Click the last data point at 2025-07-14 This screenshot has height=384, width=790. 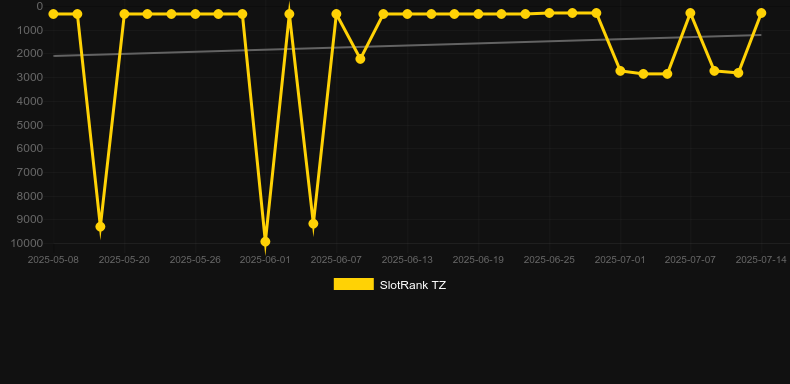pyautogui.click(x=761, y=13)
